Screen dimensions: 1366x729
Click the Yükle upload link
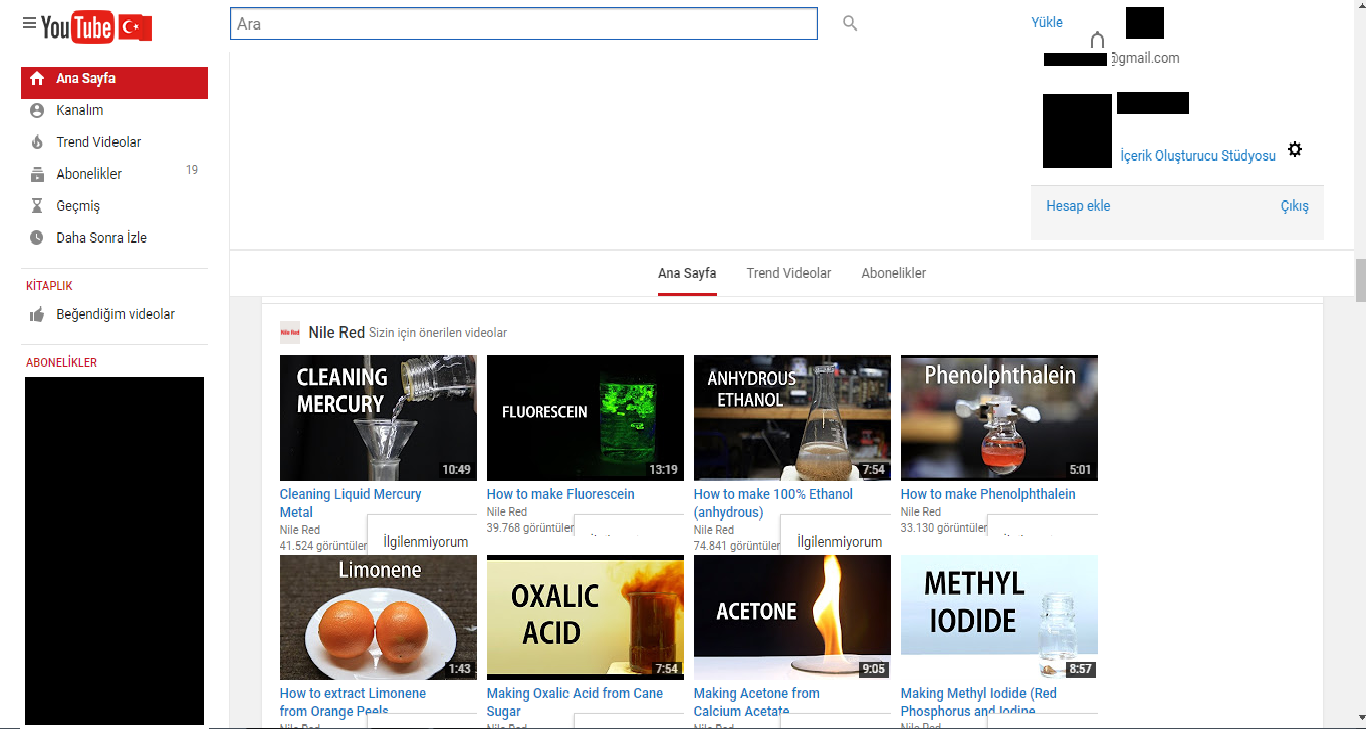click(1047, 22)
